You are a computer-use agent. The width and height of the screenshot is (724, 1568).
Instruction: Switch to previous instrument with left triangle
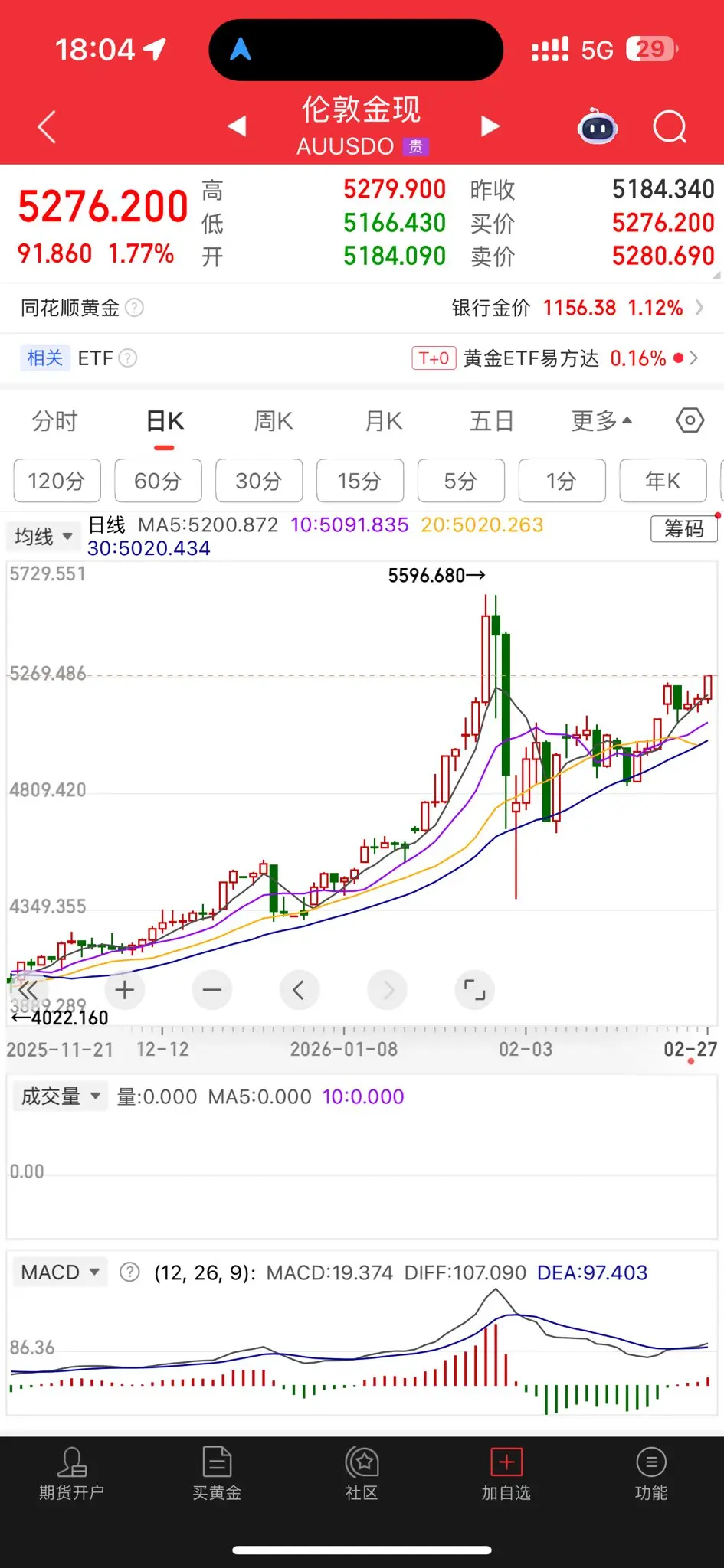tap(237, 126)
